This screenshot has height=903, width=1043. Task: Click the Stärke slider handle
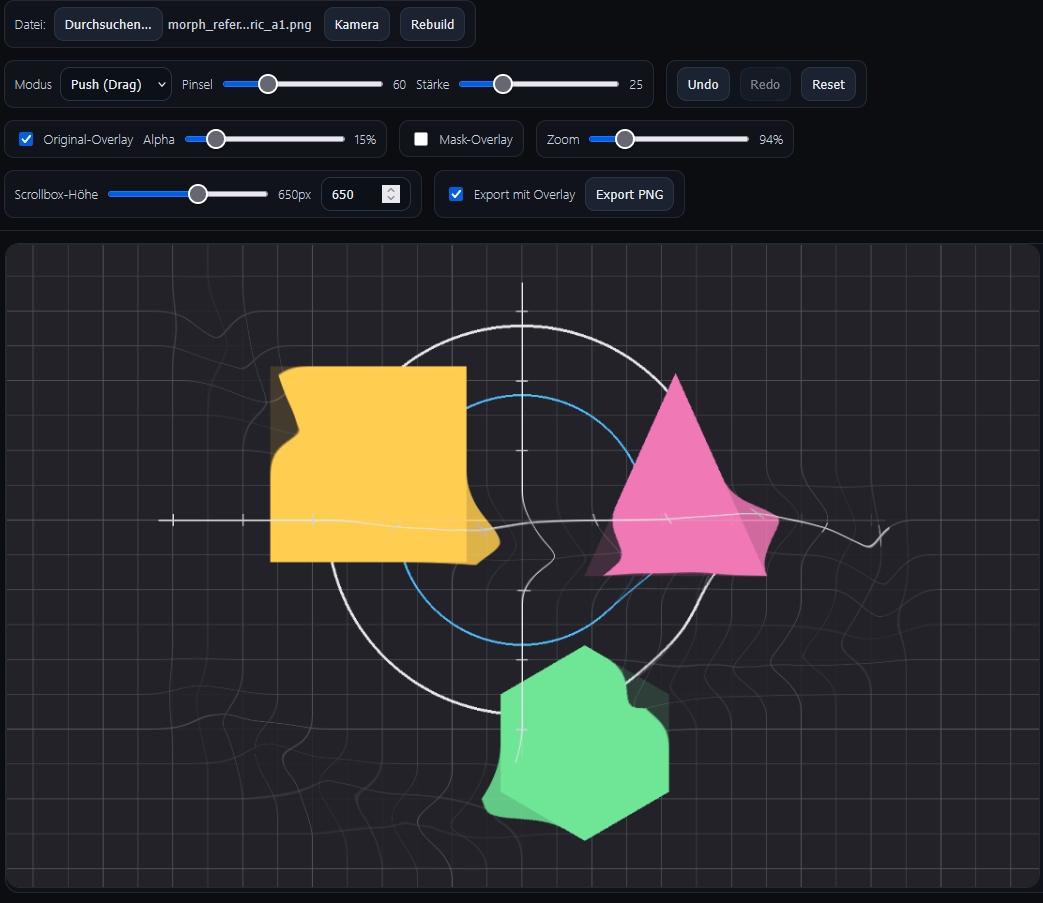pyautogui.click(x=502, y=85)
